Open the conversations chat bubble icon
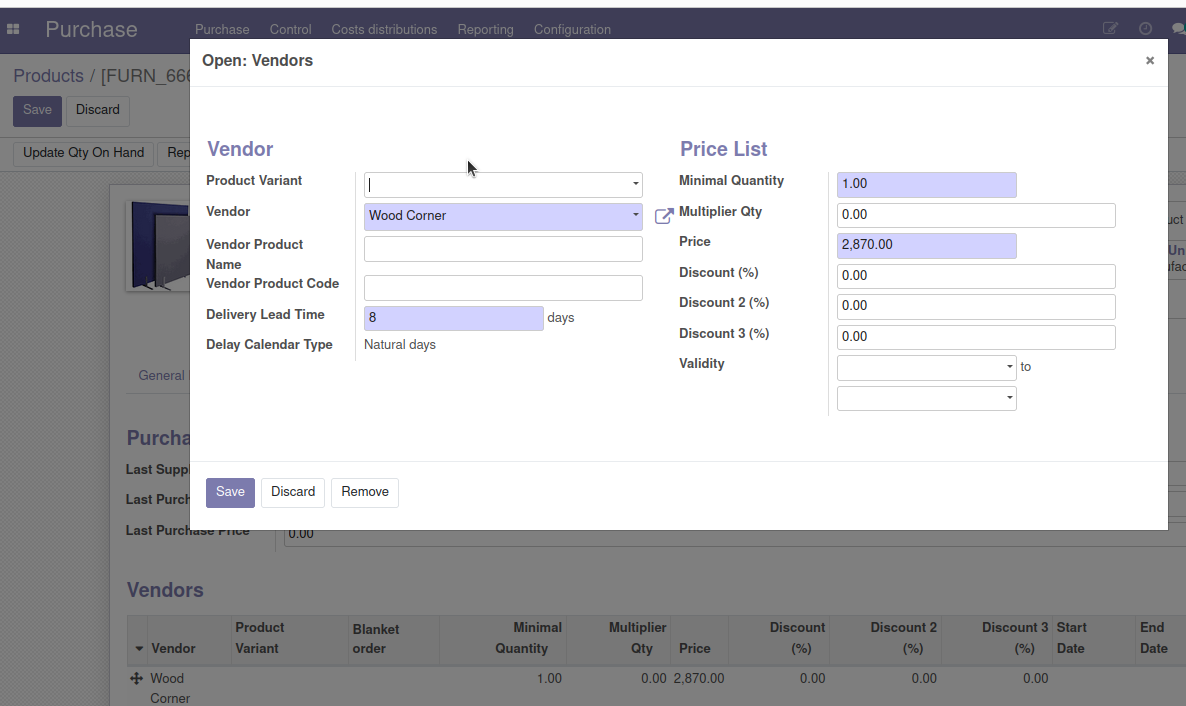1186x706 pixels. (1178, 29)
